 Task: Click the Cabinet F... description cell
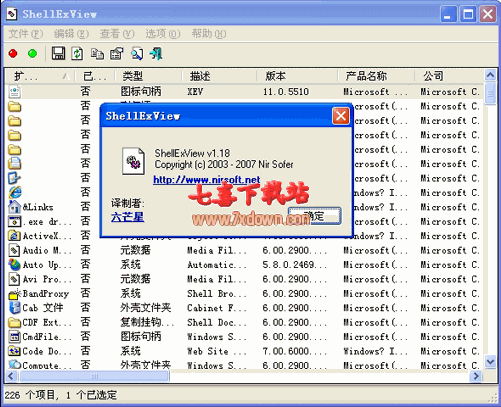pyautogui.click(x=217, y=308)
